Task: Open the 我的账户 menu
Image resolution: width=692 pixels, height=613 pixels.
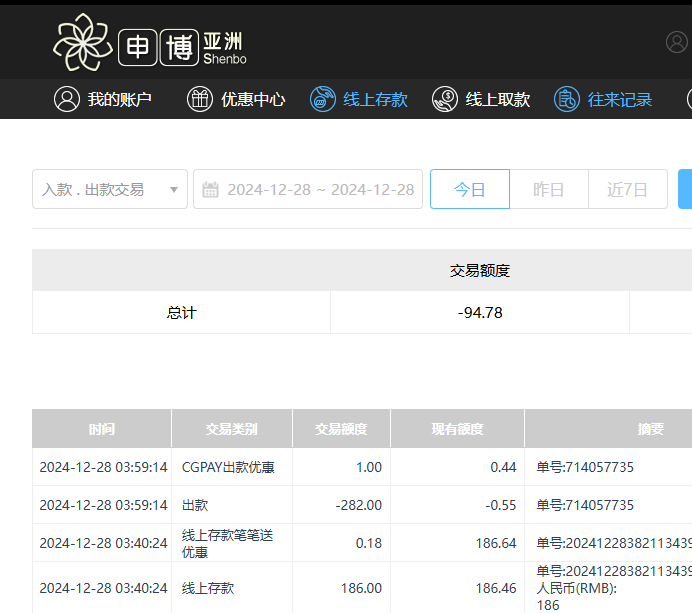Action: [x=119, y=99]
